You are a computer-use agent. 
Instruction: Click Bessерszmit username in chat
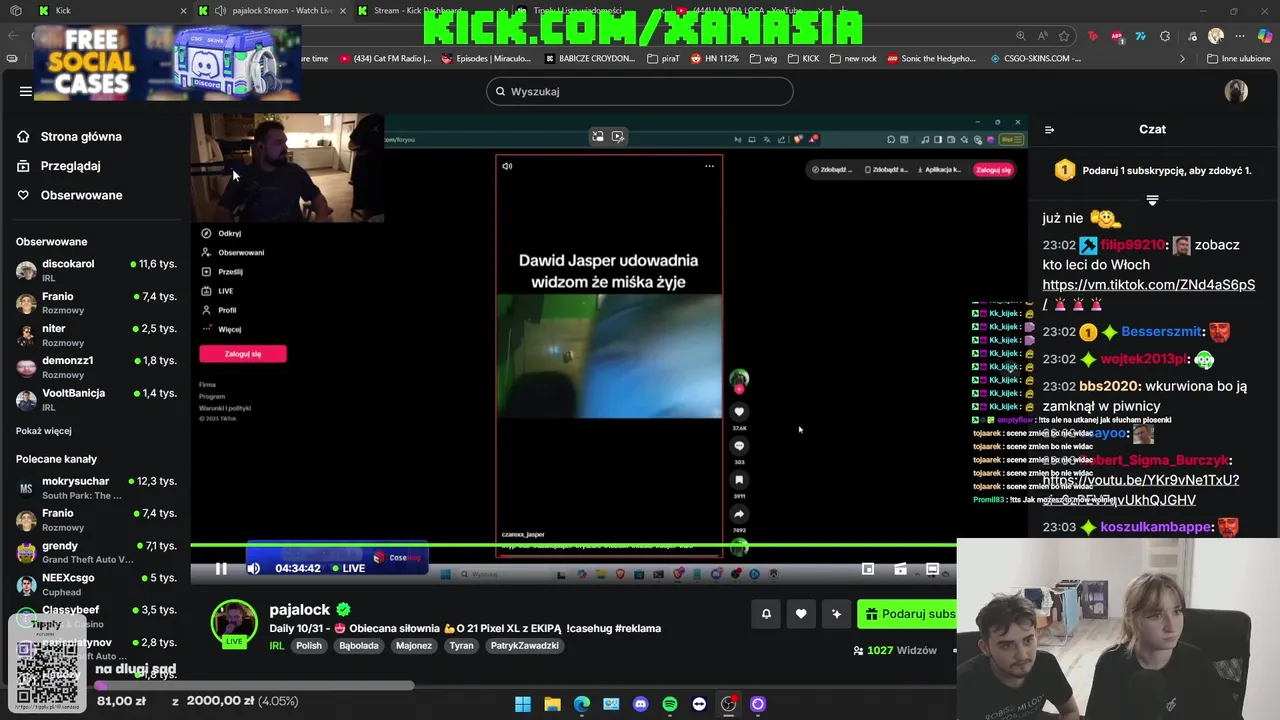pyautogui.click(x=1161, y=332)
